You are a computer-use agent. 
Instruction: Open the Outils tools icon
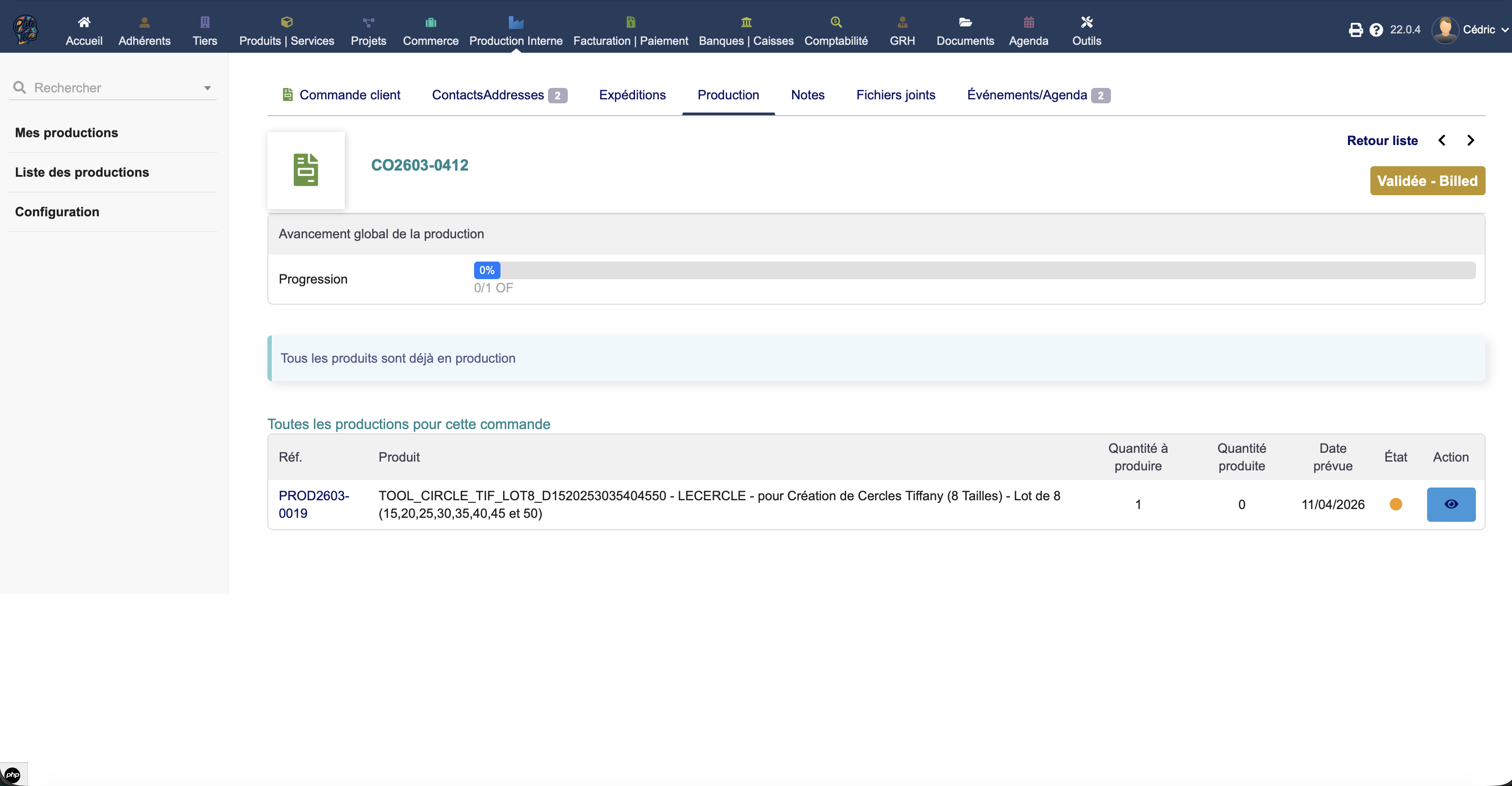pos(1086,22)
